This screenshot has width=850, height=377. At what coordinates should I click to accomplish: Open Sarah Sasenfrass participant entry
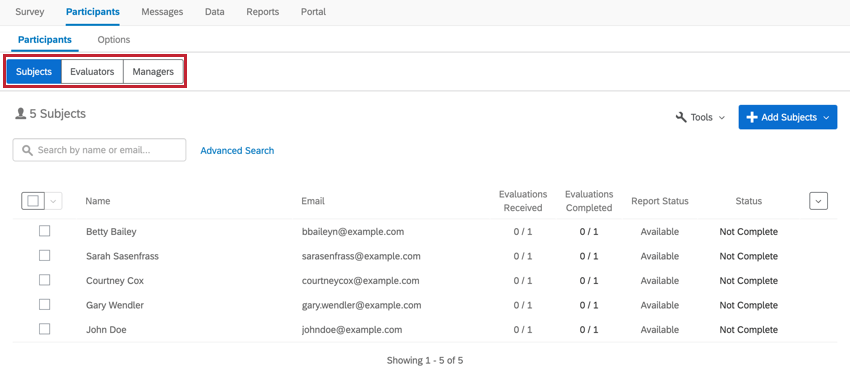[x=123, y=256]
